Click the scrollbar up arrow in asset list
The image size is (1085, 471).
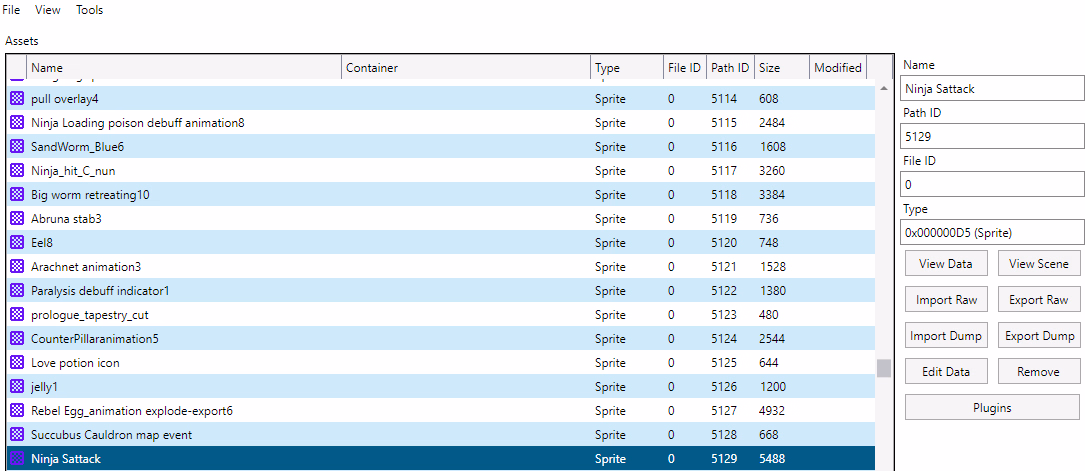(883, 88)
